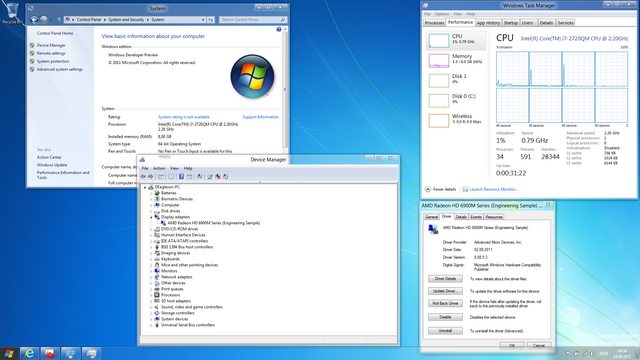Click the help icon in System window
This screenshot has width=640, height=360.
[279, 29]
